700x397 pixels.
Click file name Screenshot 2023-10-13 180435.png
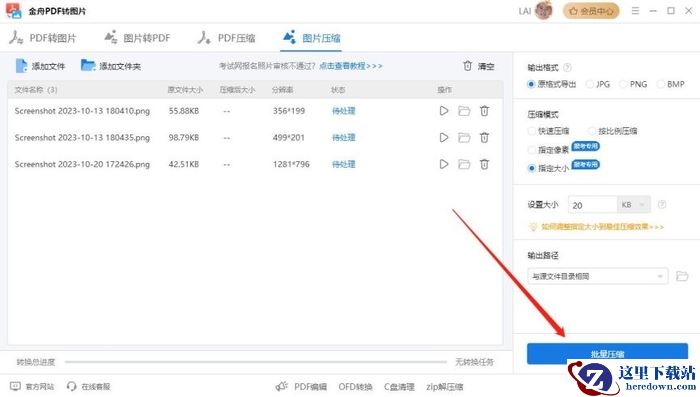82,138
